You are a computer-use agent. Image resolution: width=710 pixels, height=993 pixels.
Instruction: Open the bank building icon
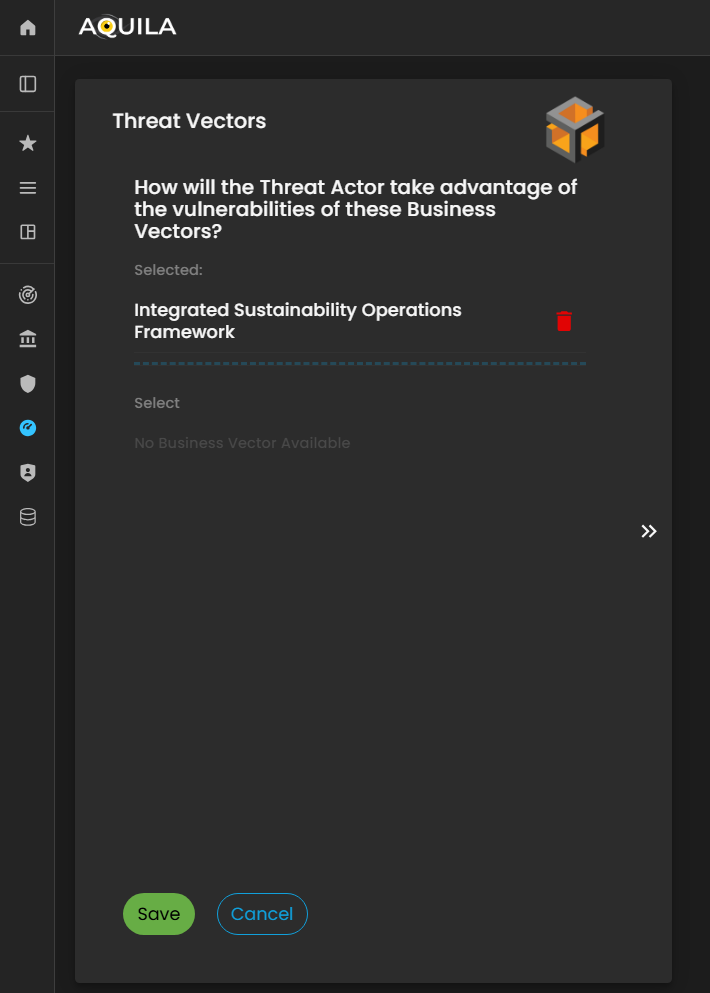point(28,340)
